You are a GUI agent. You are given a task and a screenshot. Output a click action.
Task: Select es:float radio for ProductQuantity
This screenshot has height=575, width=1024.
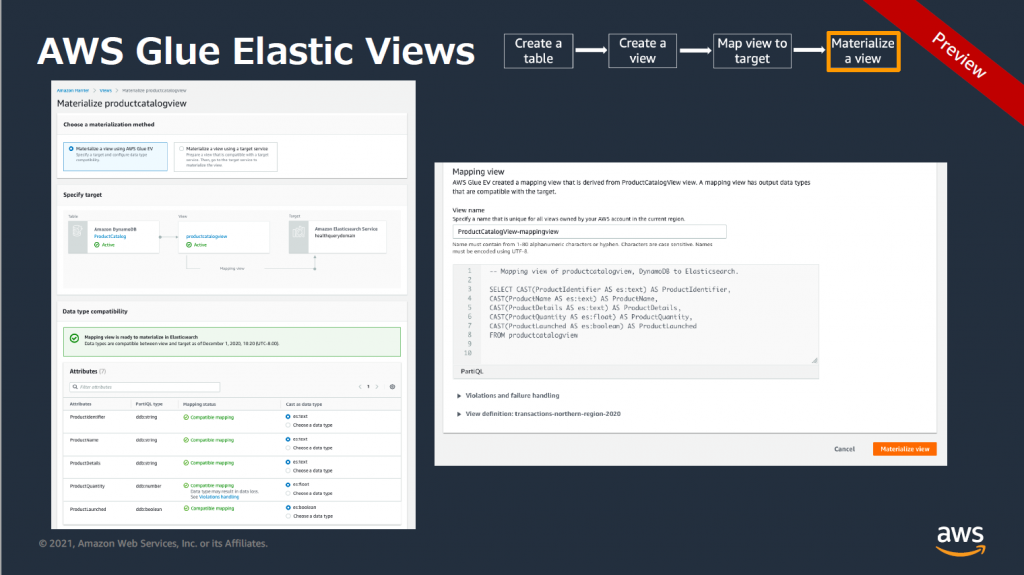[x=288, y=485]
